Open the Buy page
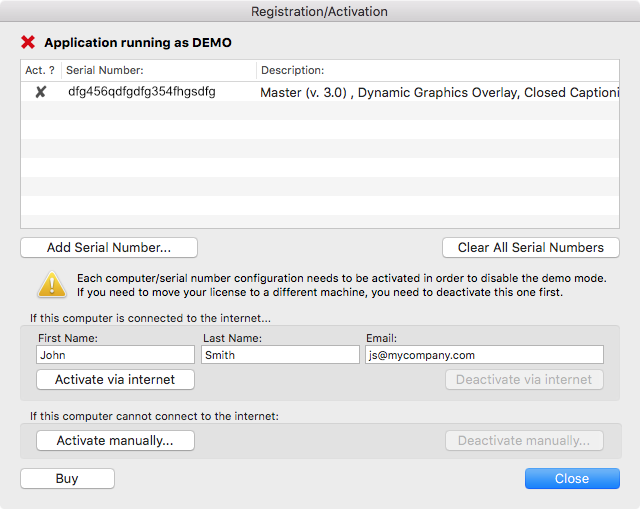 (67, 478)
